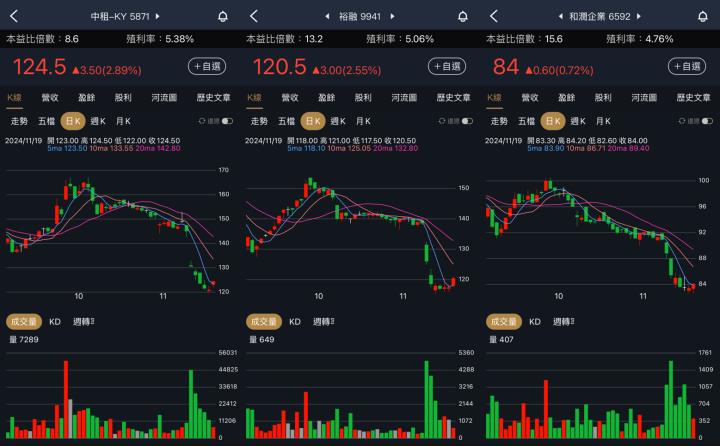Screen dimensions: 720x446
Task: Select K線 tab in 裕融 panel
Action: click(x=254, y=97)
